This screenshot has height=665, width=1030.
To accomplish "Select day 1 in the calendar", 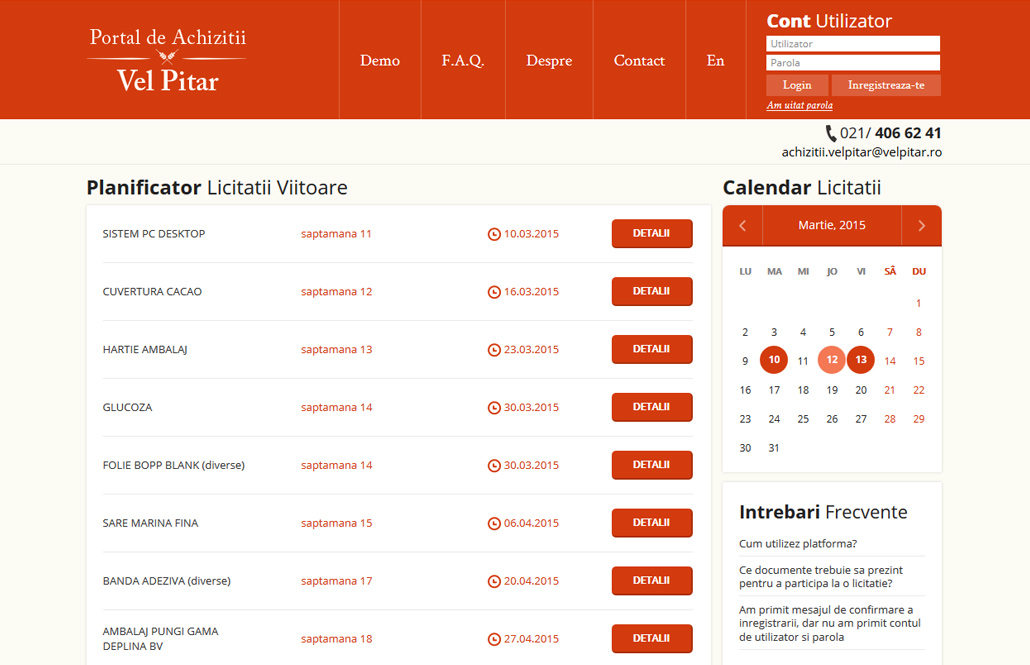I will coord(918,304).
